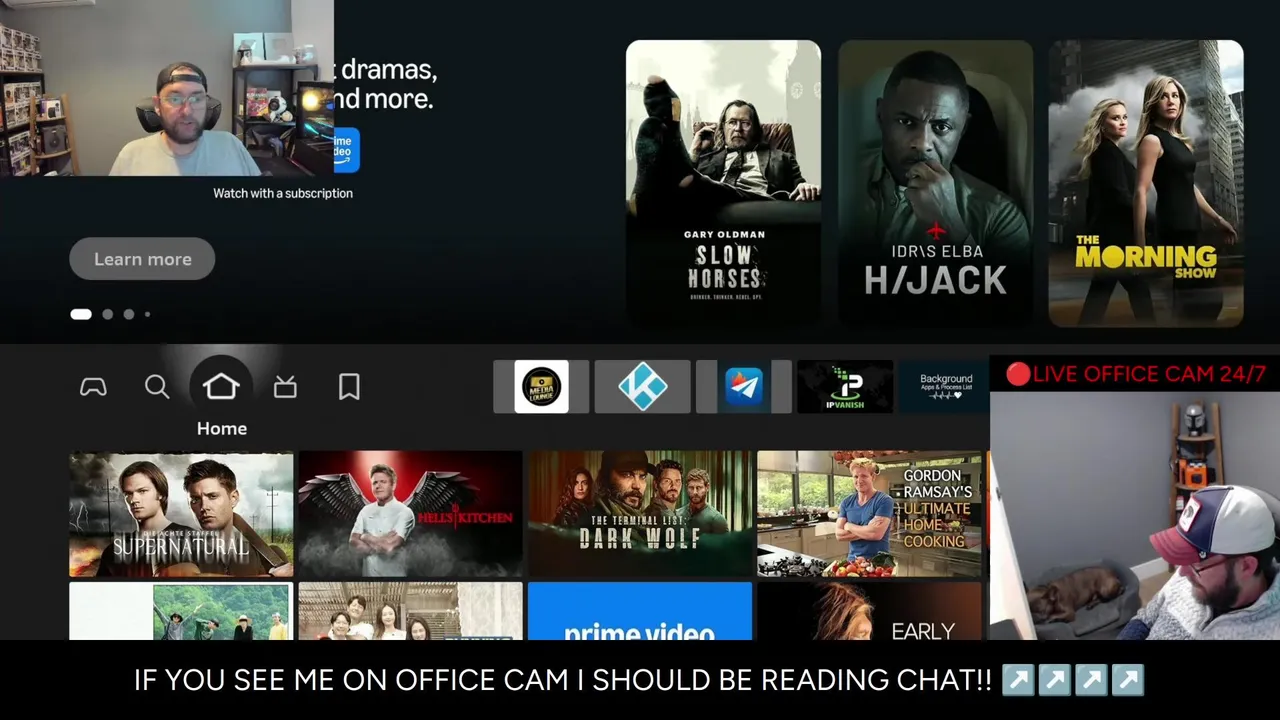Image resolution: width=1280 pixels, height=720 pixels.
Task: Open The Morning Show poster
Action: (1146, 183)
